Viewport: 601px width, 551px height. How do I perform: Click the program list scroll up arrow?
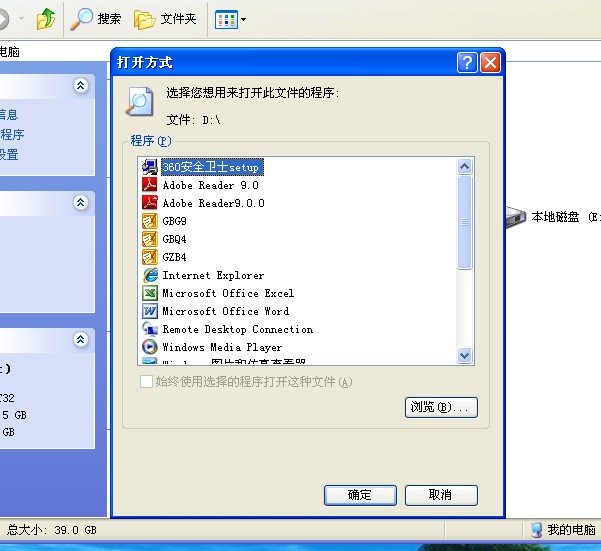tap(465, 166)
